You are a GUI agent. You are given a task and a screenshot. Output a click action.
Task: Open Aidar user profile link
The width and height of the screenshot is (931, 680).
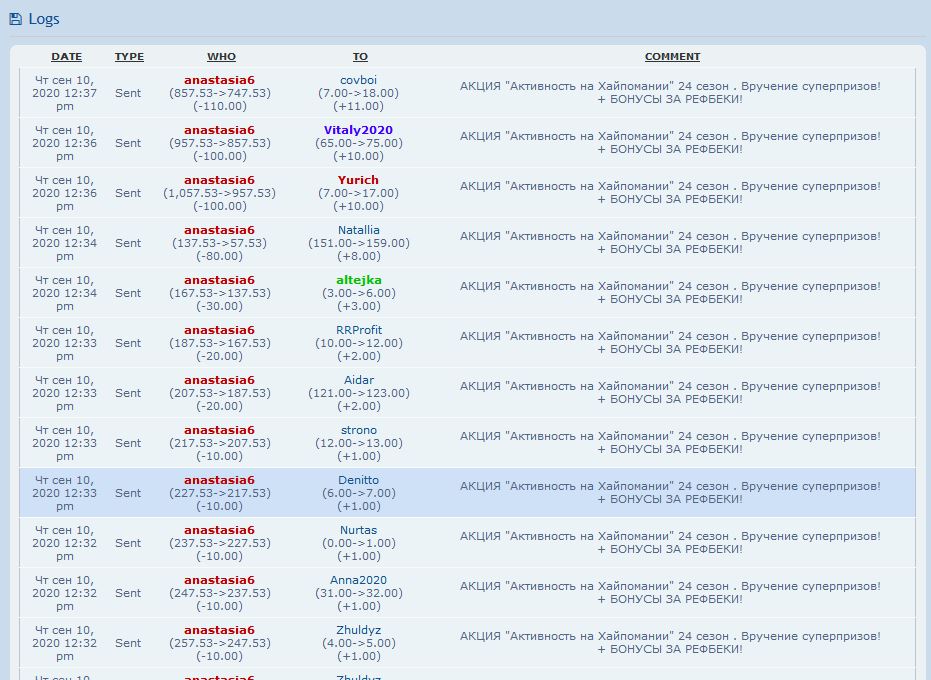pos(358,380)
